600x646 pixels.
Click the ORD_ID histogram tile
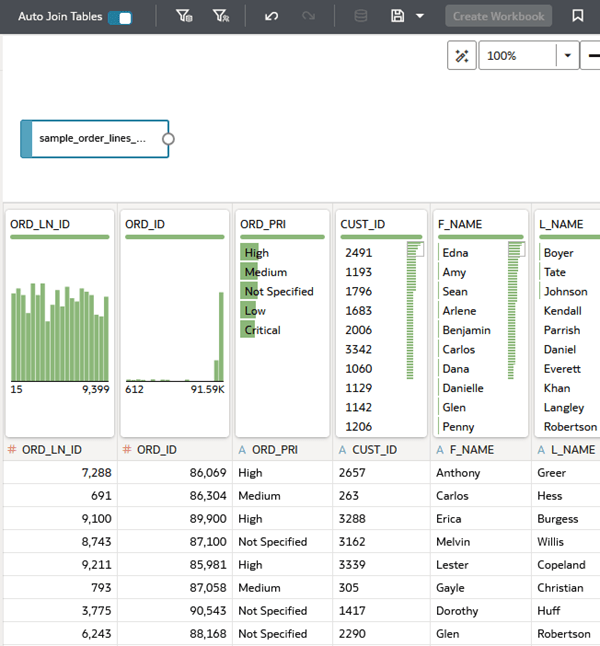175,323
